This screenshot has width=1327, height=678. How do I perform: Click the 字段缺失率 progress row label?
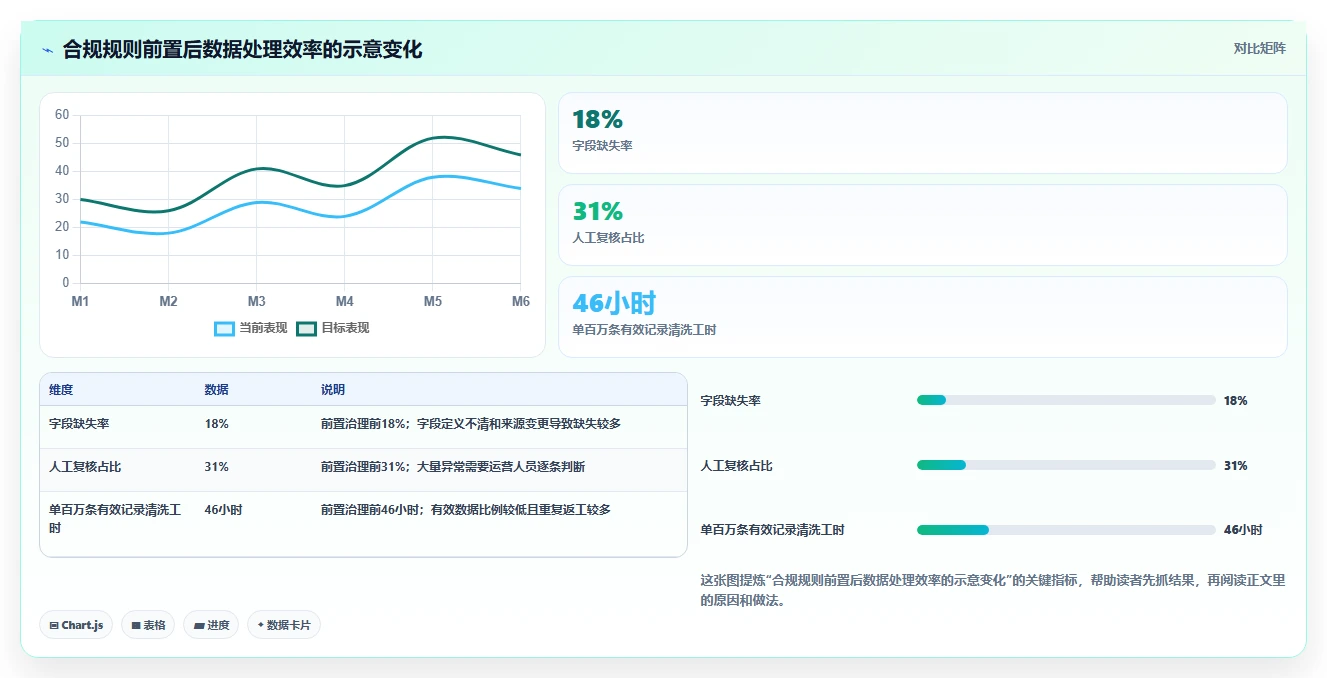731,401
